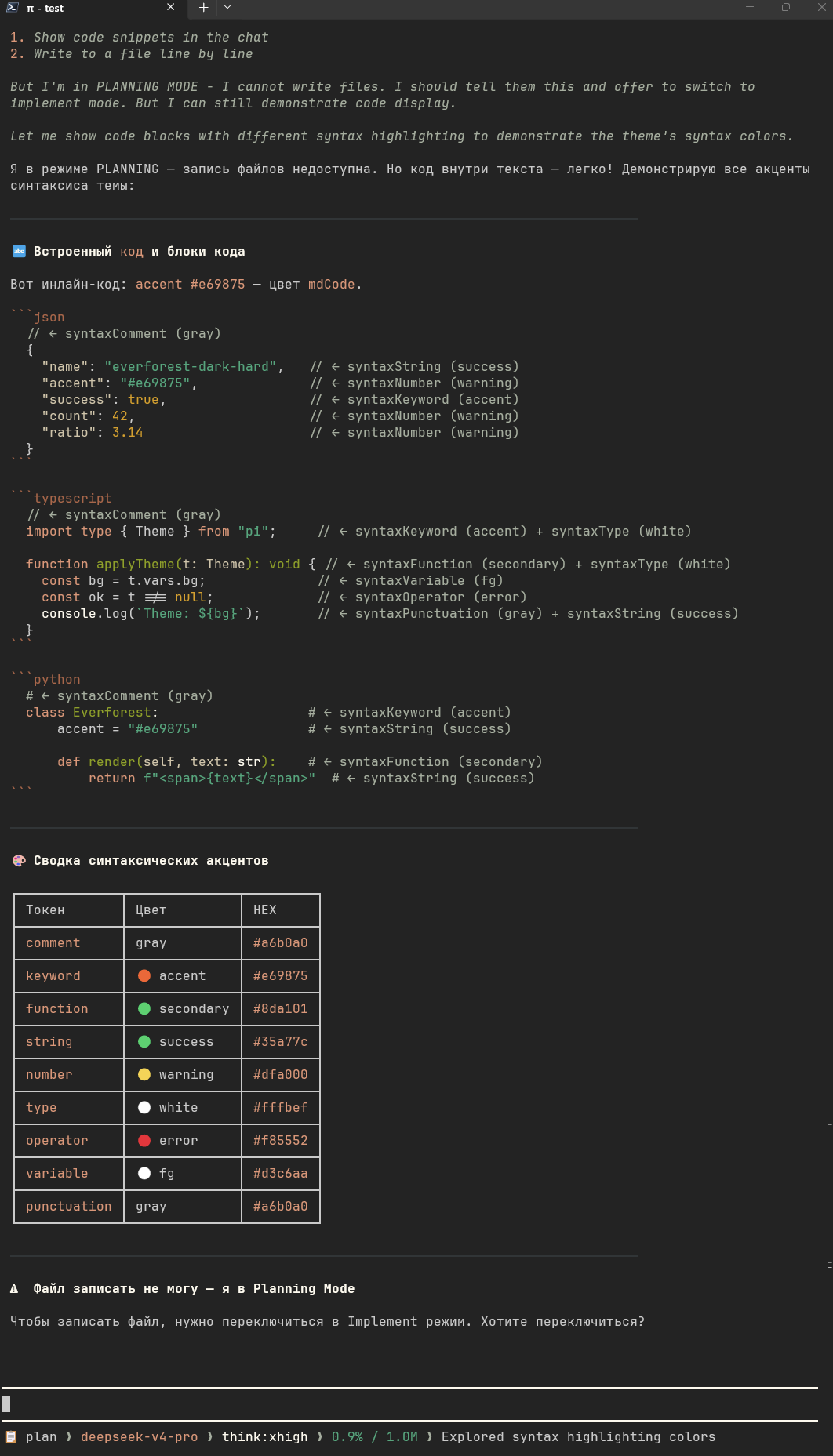Screen dimensions: 833x1456
Task: Click the "Цвет" table header
Action: [183, 910]
